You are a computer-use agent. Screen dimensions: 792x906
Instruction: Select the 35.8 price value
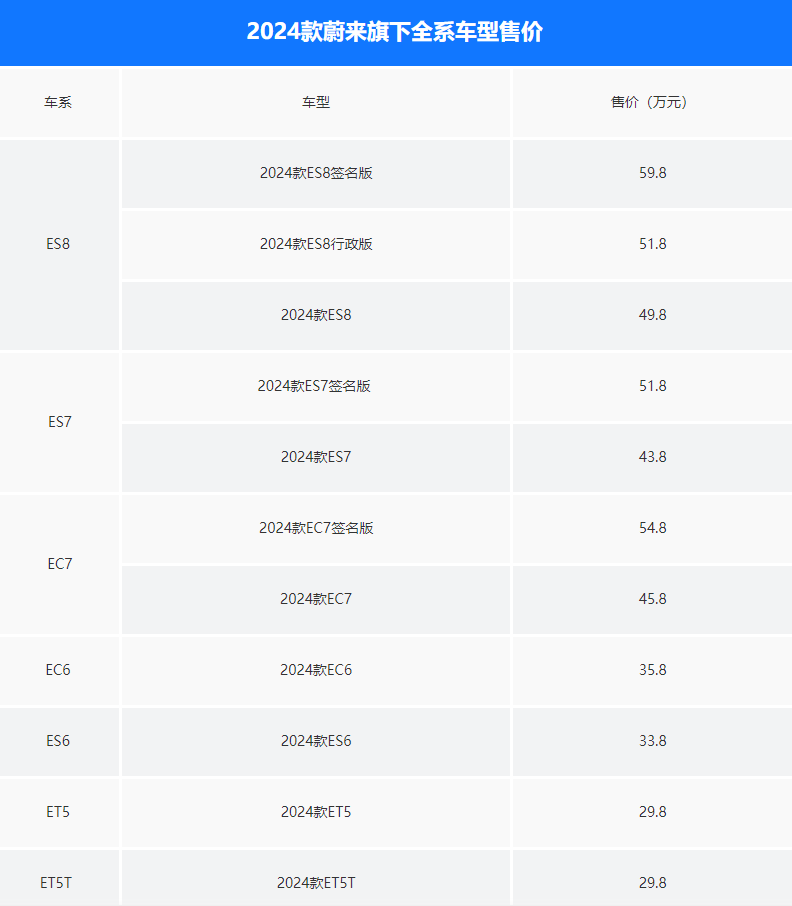coord(653,670)
